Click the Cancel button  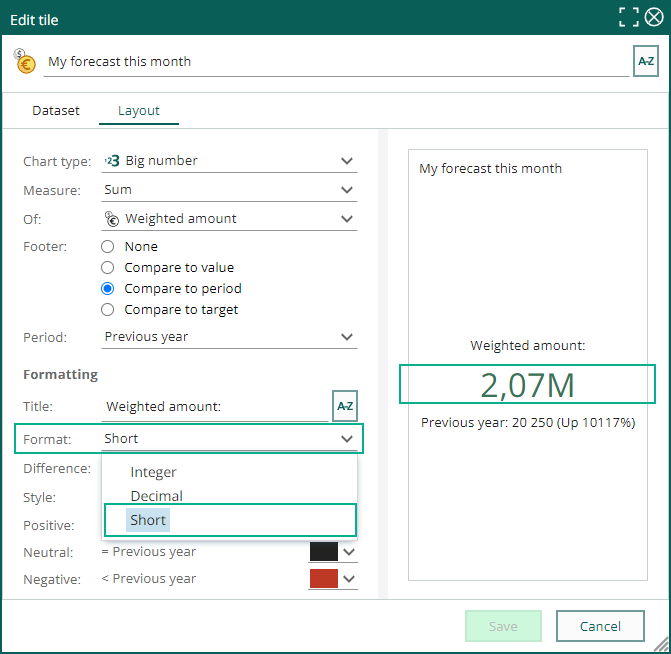click(600, 626)
